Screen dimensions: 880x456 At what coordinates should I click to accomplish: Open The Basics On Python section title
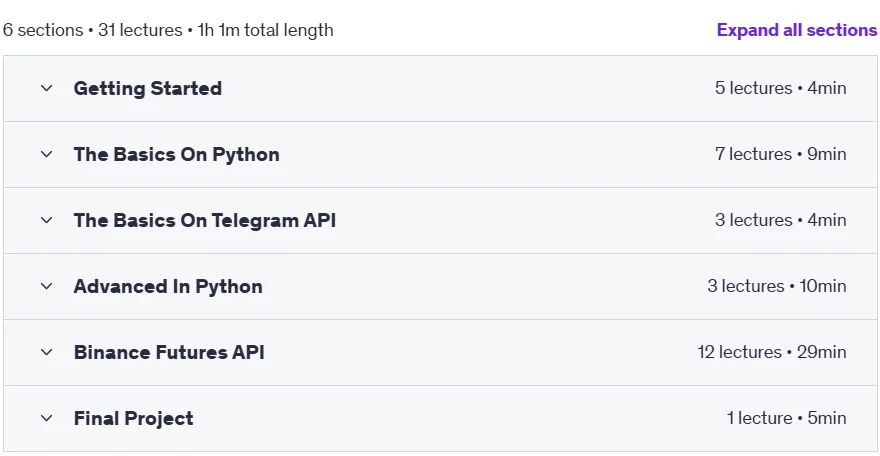coord(176,155)
